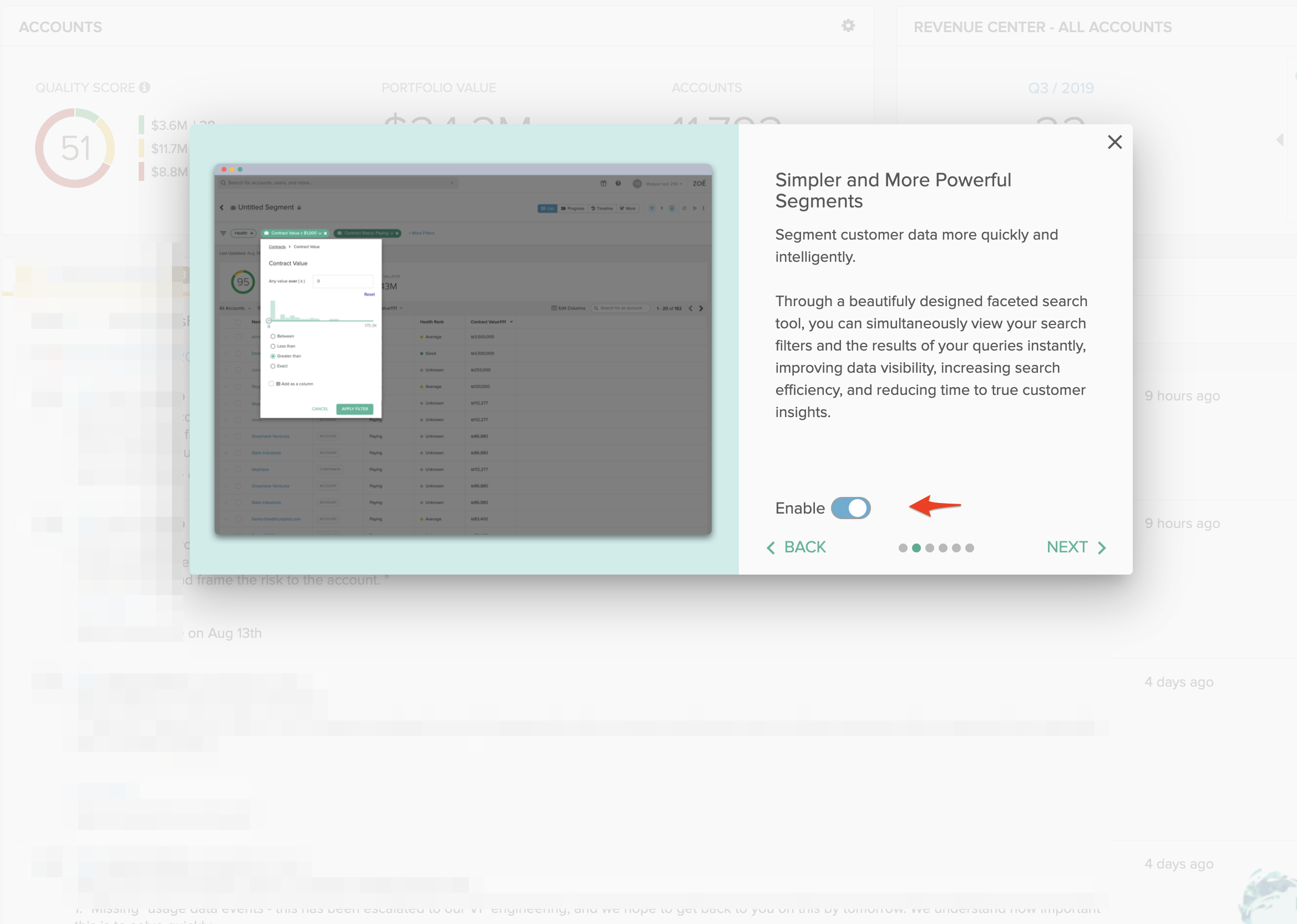Select the 'on Aug 13th' activity text
This screenshot has width=1297, height=924.
click(x=225, y=633)
